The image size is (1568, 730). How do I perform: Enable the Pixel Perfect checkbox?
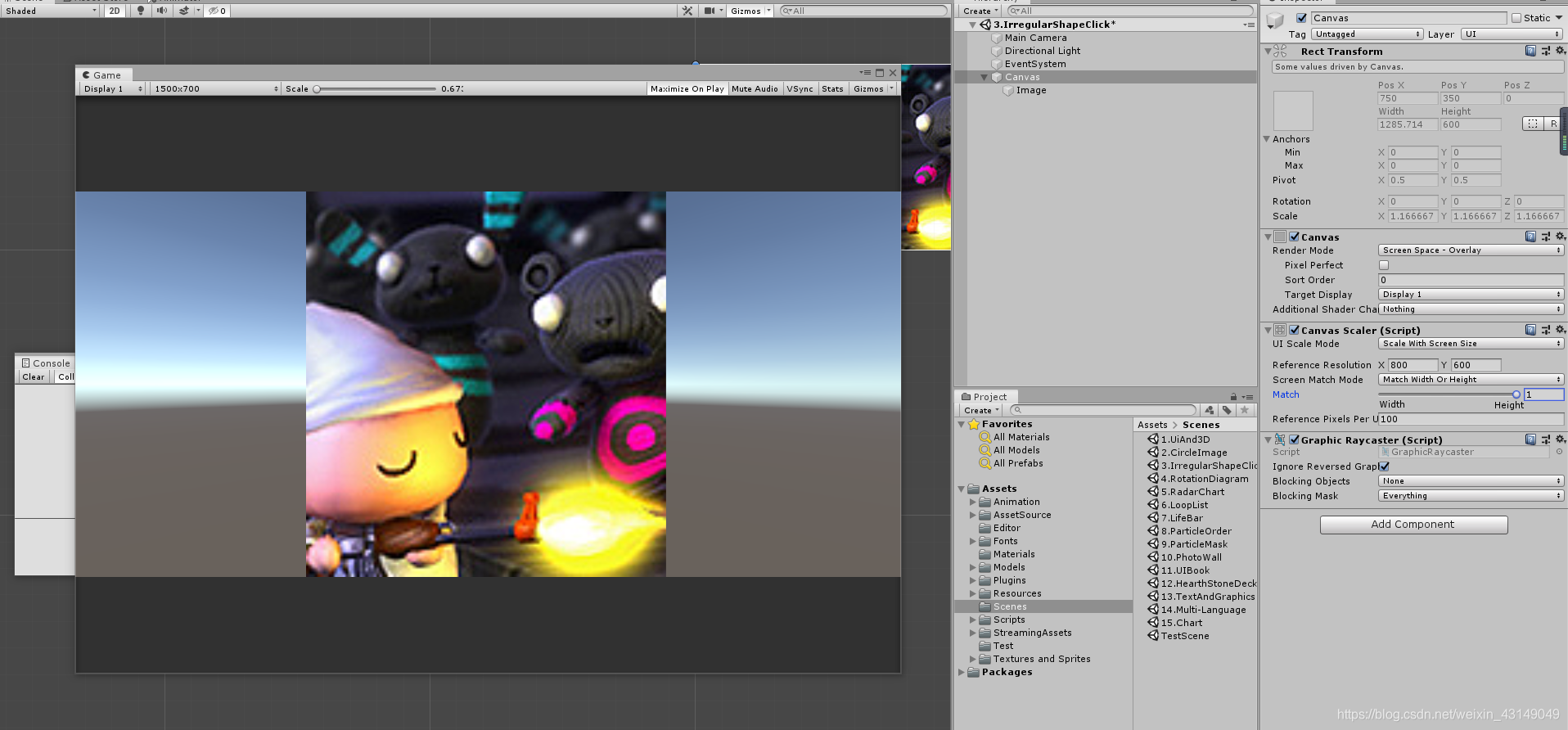[x=1384, y=265]
